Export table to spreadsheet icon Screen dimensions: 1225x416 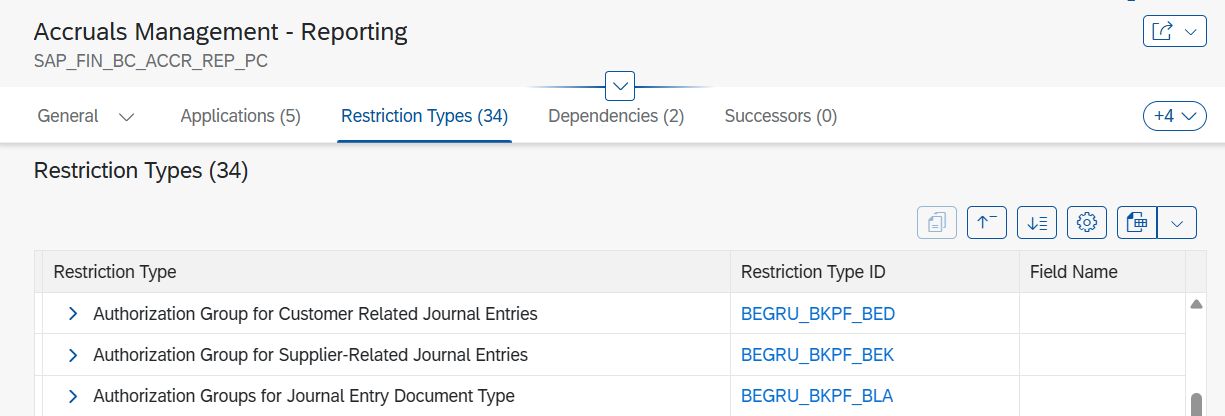click(x=1137, y=223)
